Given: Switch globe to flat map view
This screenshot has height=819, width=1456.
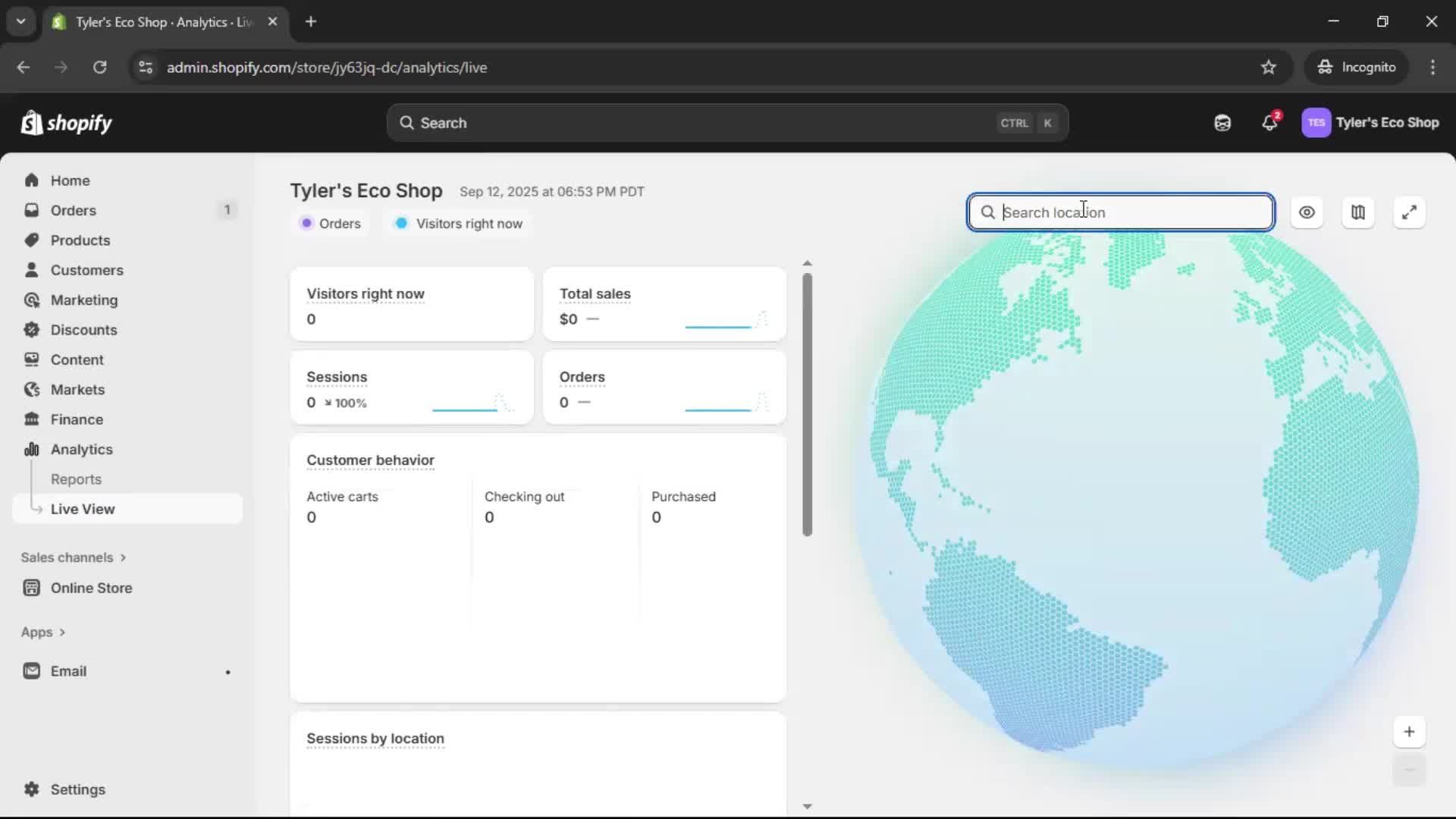Looking at the screenshot, I should tap(1357, 212).
